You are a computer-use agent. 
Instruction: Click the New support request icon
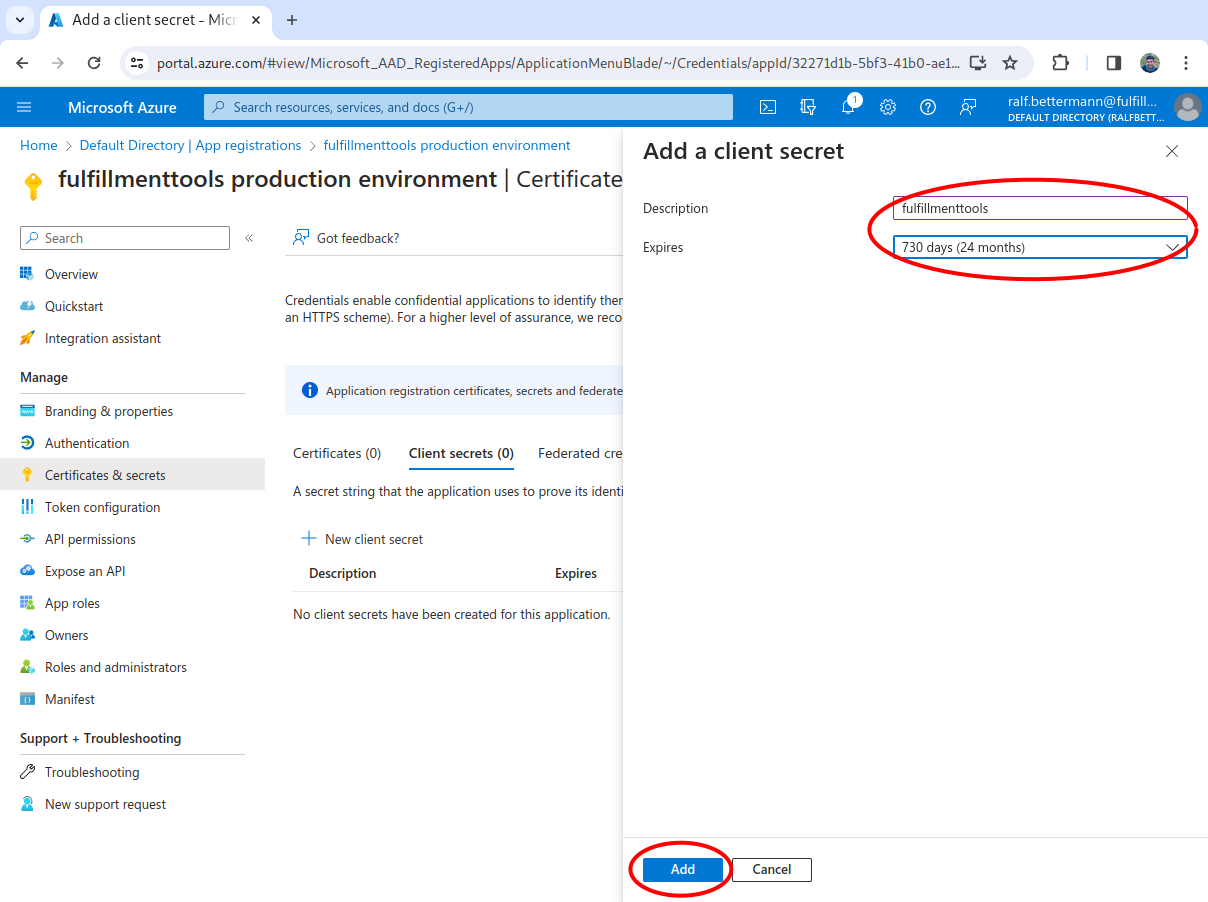click(x=27, y=804)
